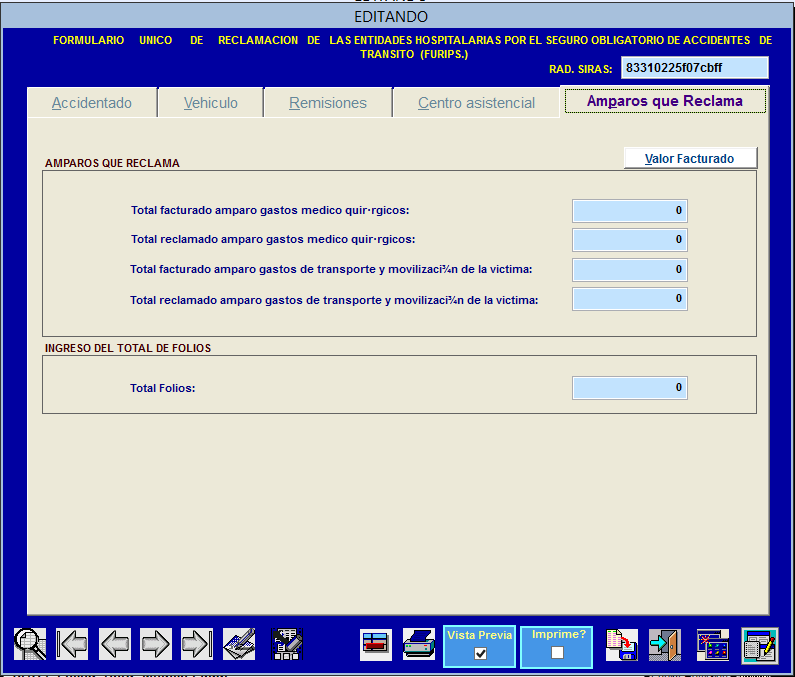The height and width of the screenshot is (677, 795).
Task: Click the printer icon
Action: coord(419,644)
